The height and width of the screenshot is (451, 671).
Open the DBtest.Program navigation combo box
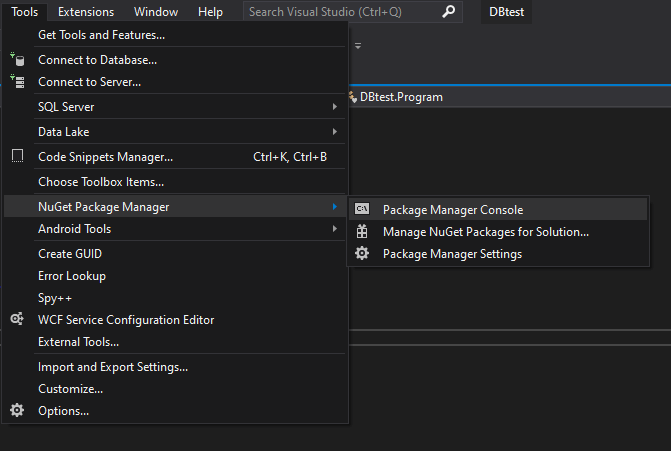(x=509, y=97)
